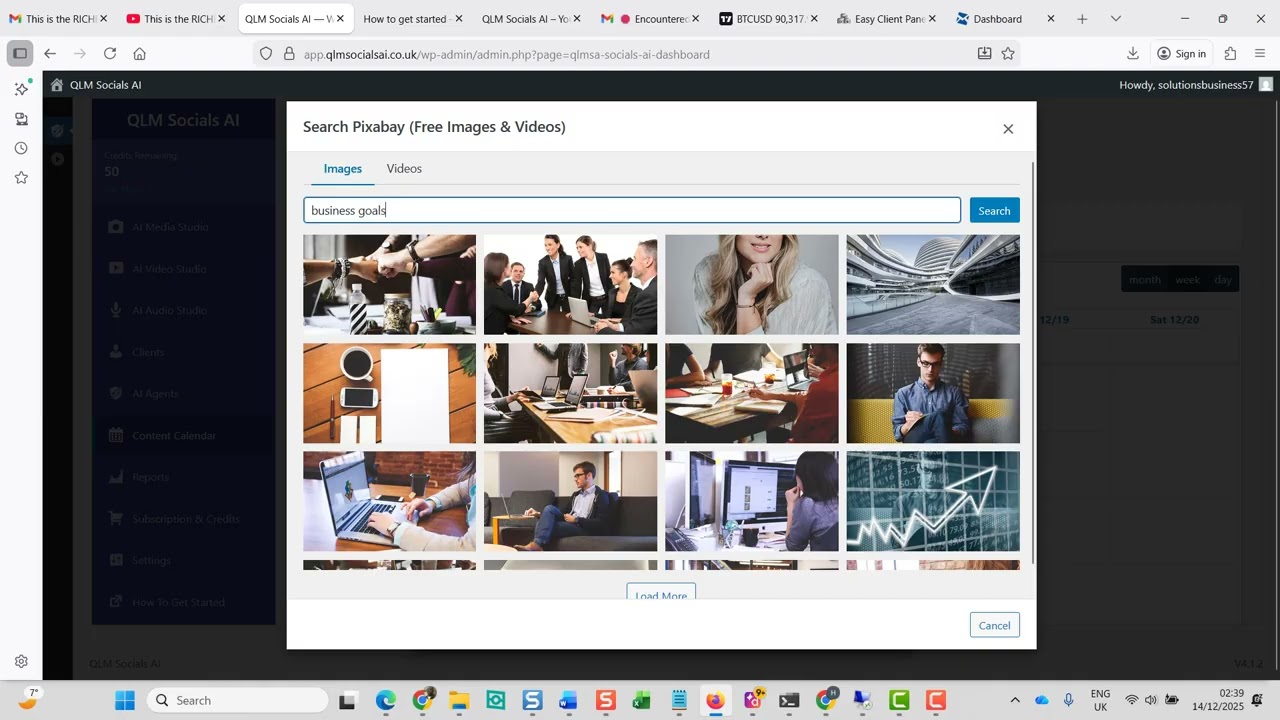Click the Load More button
The image size is (1280, 720).
click(661, 593)
